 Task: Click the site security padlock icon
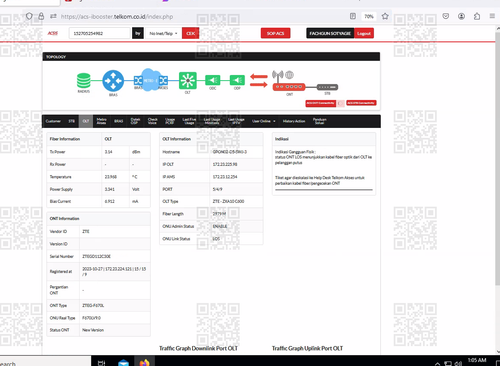click(x=41, y=16)
